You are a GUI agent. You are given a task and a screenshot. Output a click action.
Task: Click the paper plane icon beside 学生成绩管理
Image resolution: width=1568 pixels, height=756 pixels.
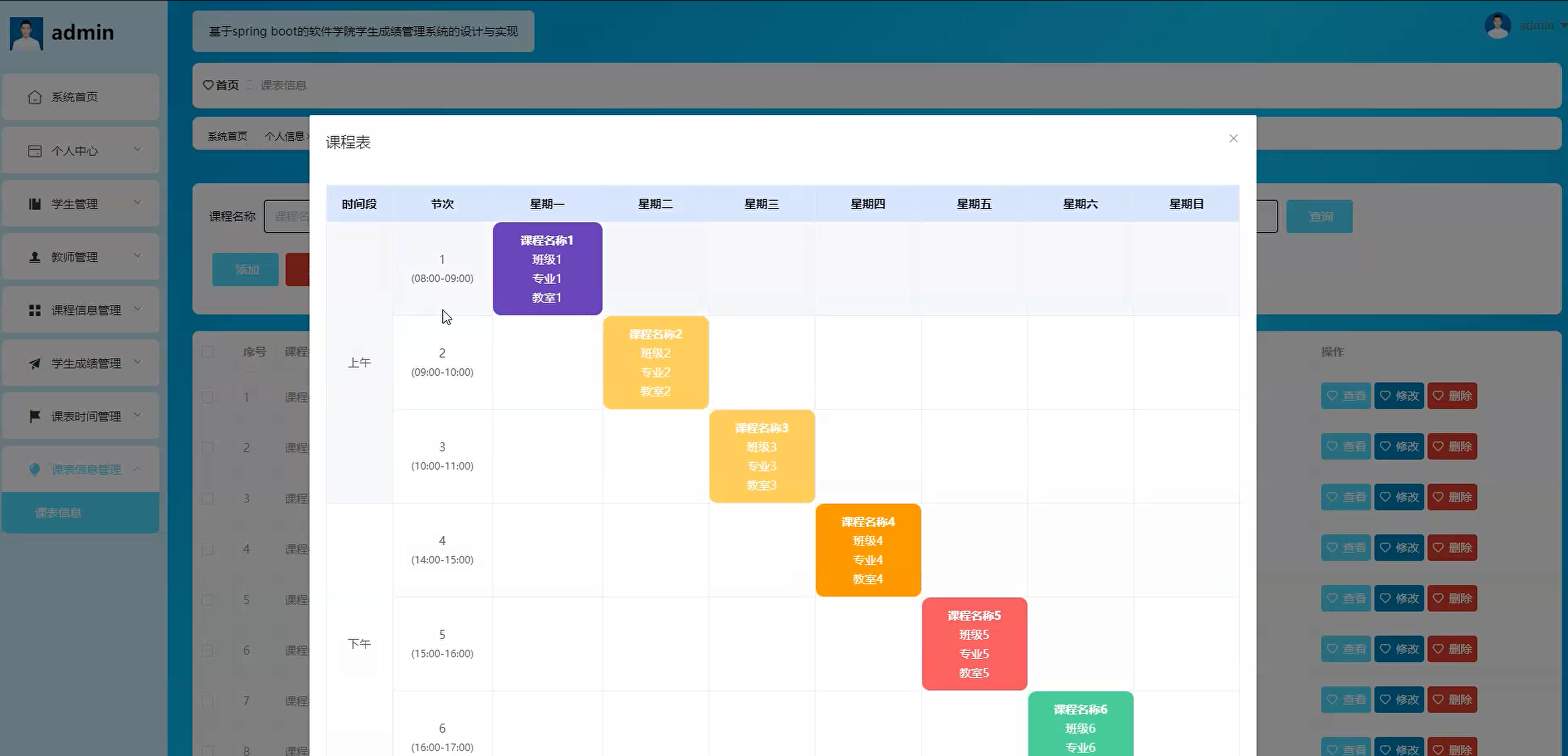pyautogui.click(x=34, y=363)
